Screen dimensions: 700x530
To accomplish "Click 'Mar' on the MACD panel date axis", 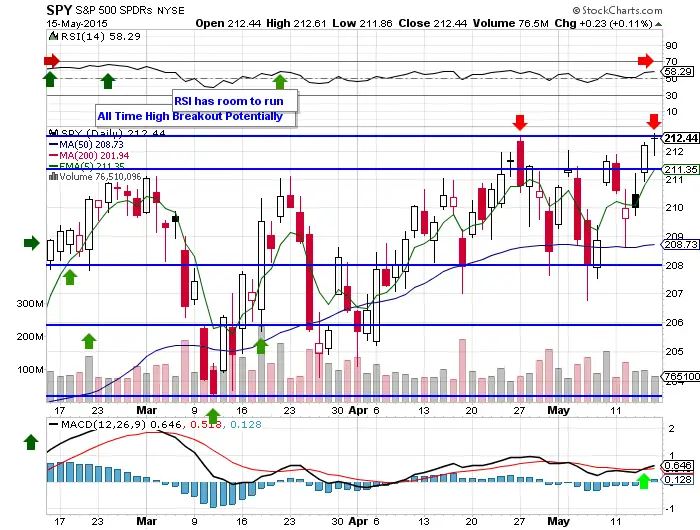I will click(x=146, y=521).
